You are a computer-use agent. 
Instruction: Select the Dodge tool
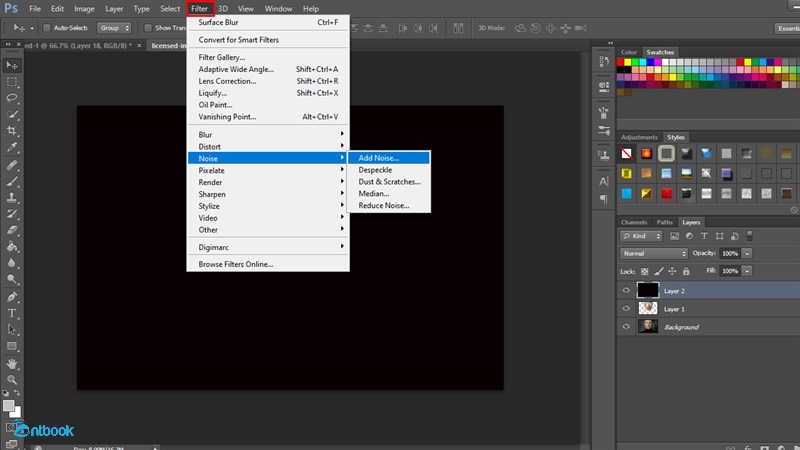point(12,279)
